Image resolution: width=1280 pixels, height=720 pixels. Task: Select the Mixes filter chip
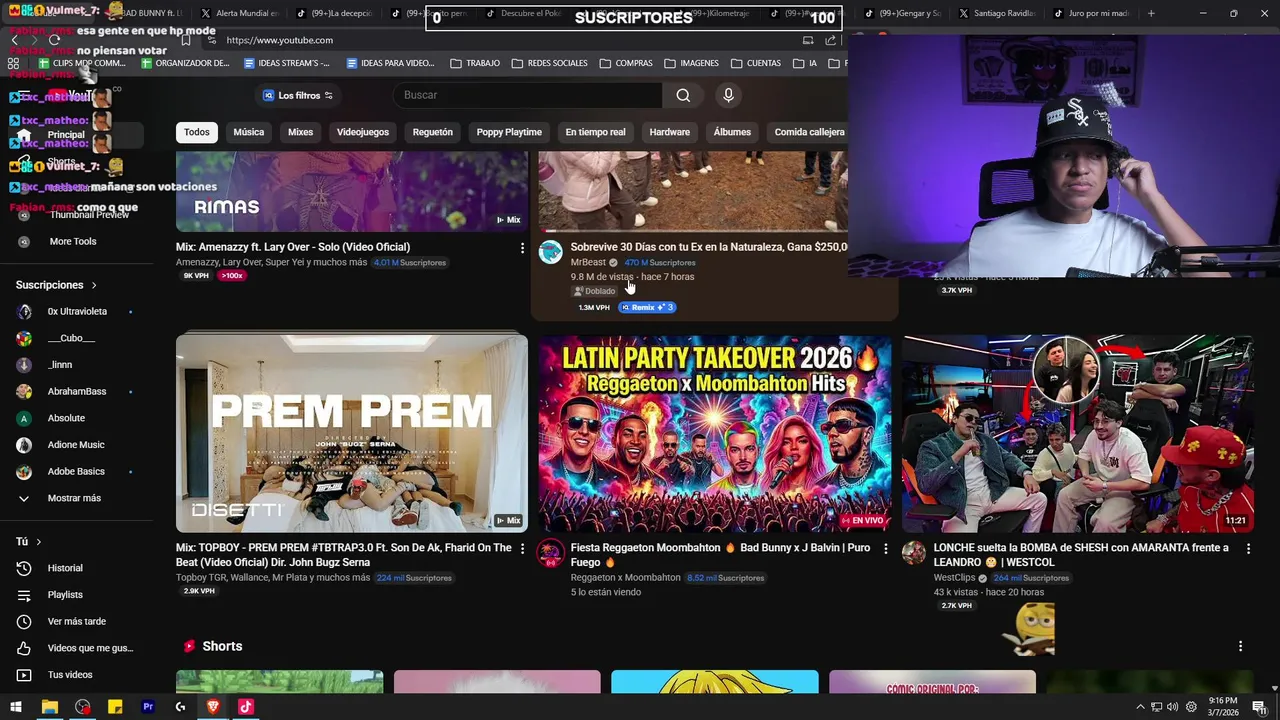(x=300, y=132)
